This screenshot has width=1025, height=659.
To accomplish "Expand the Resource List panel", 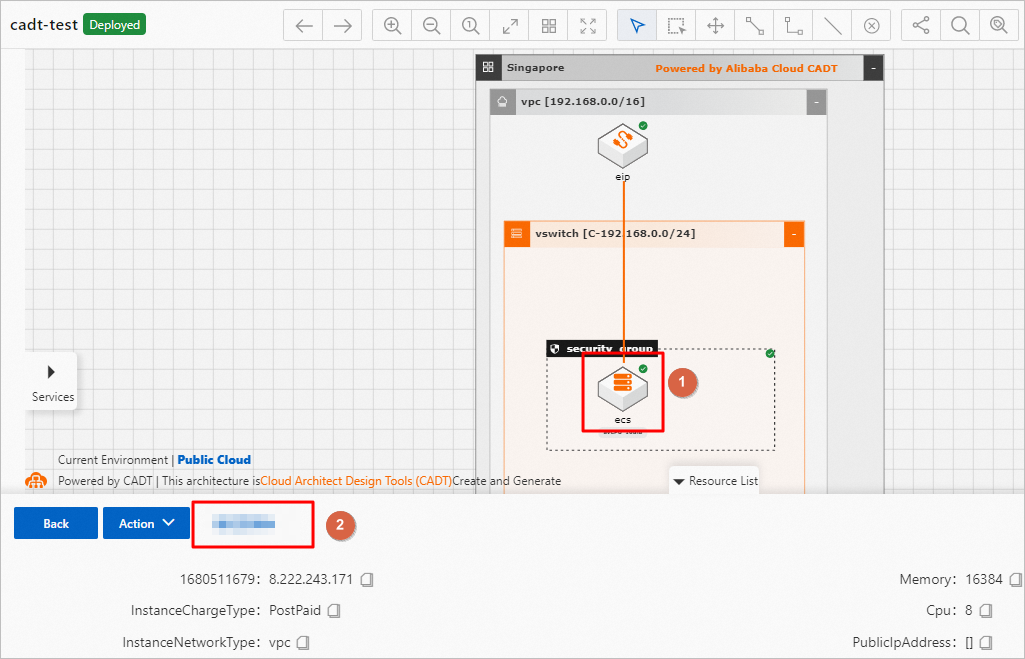I will click(715, 481).
